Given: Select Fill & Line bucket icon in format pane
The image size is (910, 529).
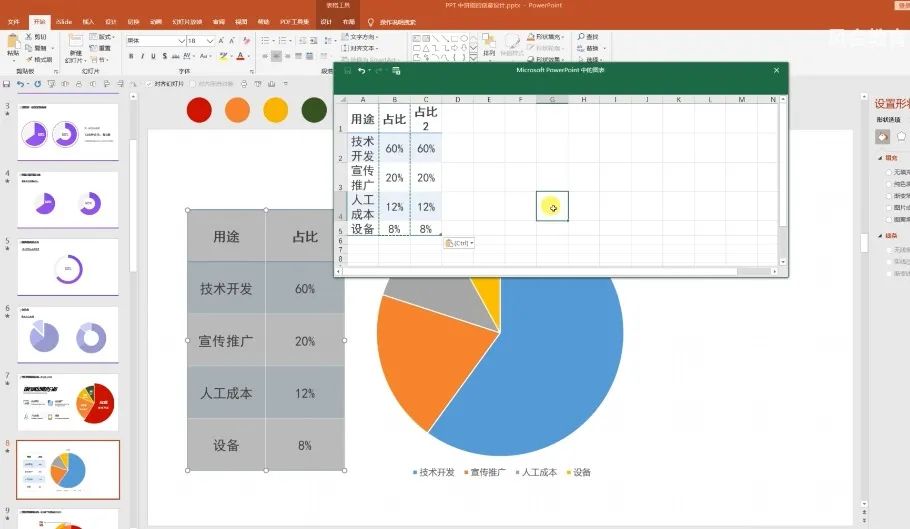Looking at the screenshot, I should pyautogui.click(x=882, y=137).
